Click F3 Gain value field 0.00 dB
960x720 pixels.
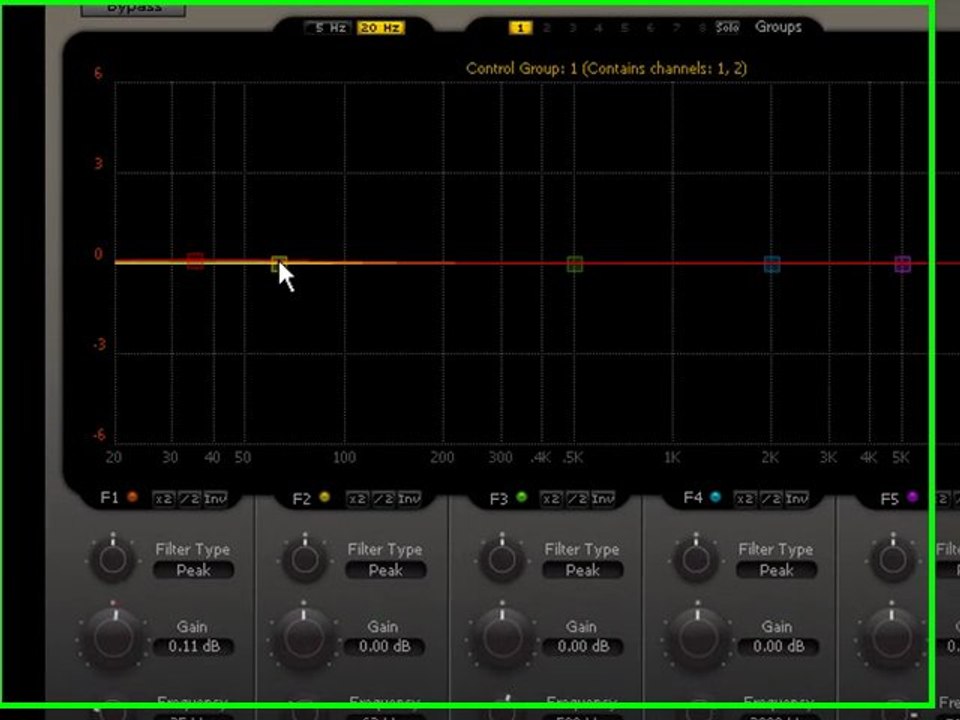pyautogui.click(x=583, y=647)
